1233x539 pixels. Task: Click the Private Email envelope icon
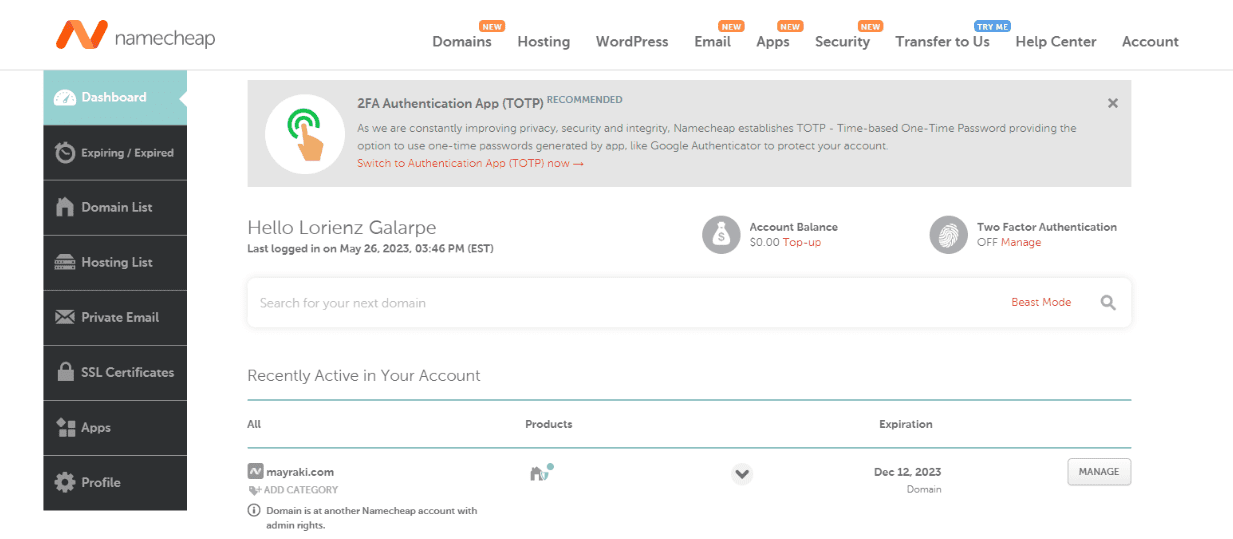coord(65,317)
